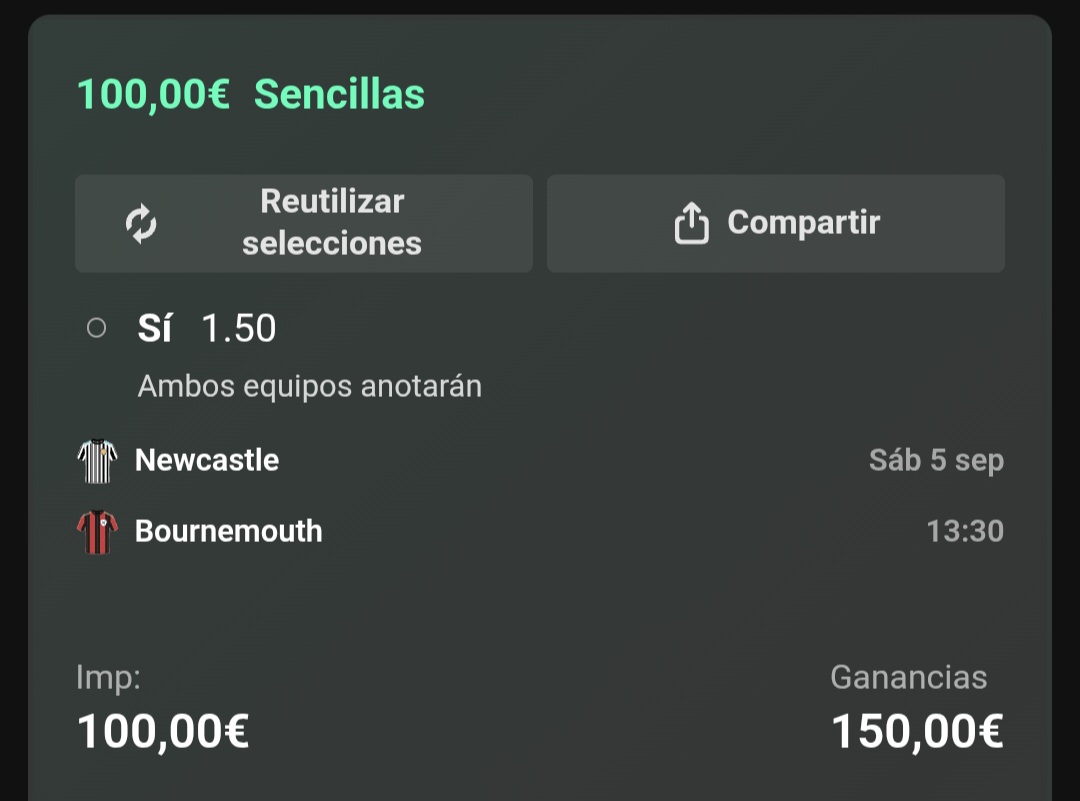Select the Sí selection label
Viewport: 1080px width, 801px height.
(x=154, y=328)
